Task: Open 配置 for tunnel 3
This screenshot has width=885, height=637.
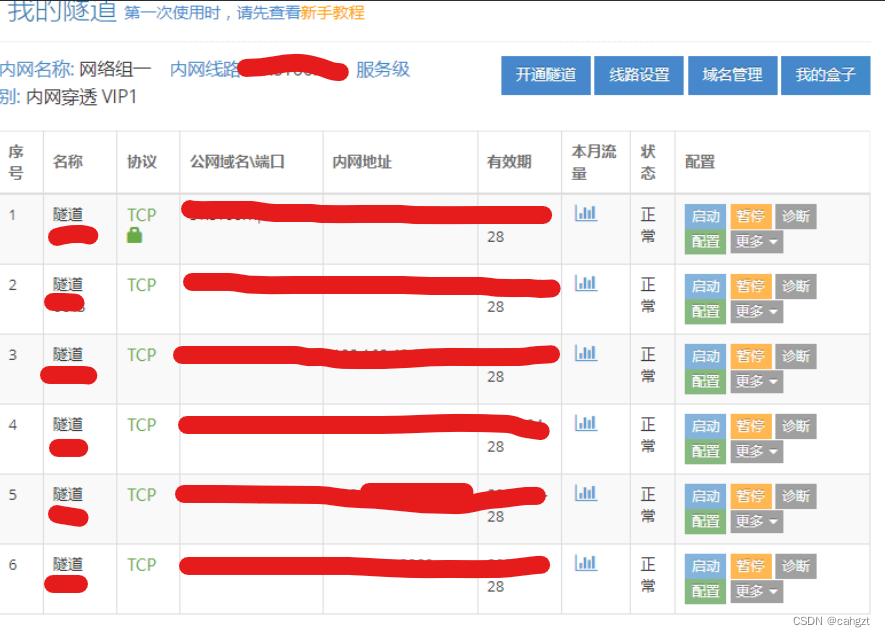Action: (x=706, y=381)
